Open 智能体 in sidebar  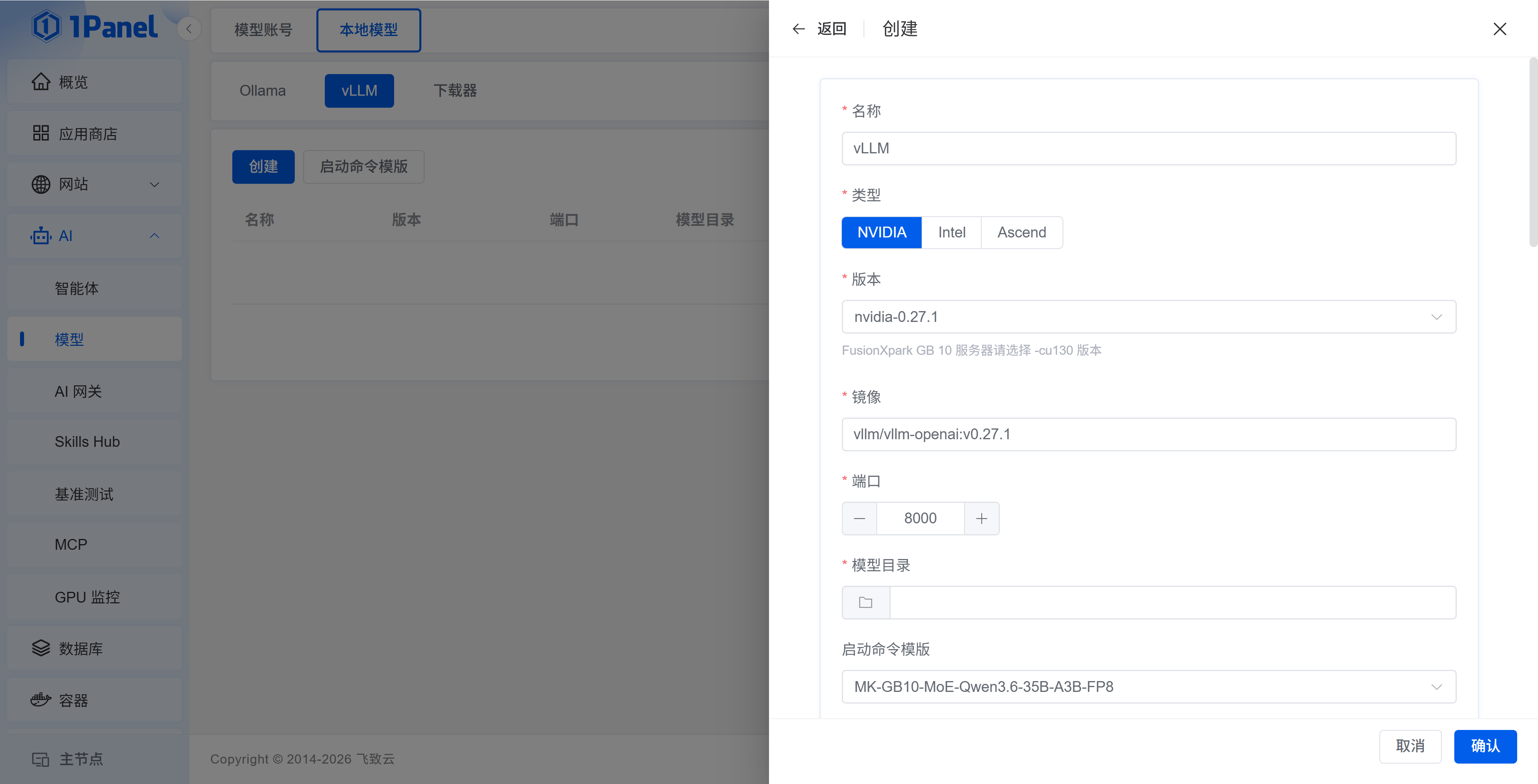(95, 288)
